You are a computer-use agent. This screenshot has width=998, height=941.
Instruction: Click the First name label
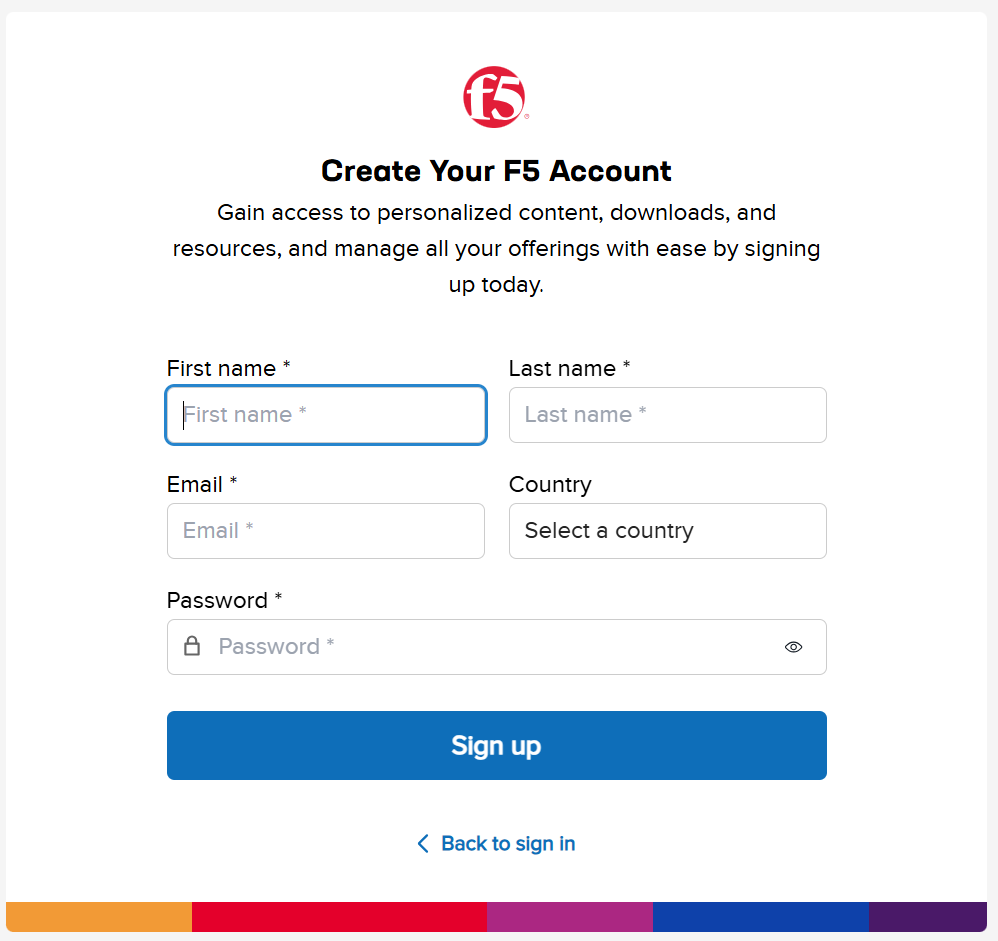tap(228, 368)
